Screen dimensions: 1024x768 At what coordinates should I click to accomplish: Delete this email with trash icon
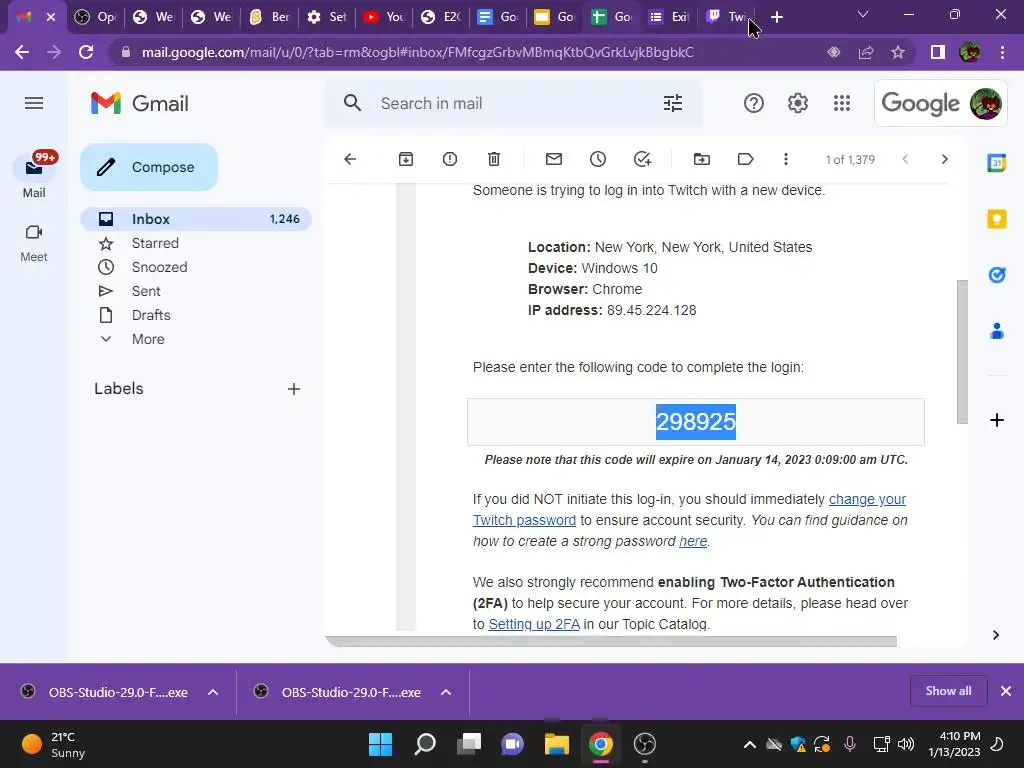coord(494,159)
